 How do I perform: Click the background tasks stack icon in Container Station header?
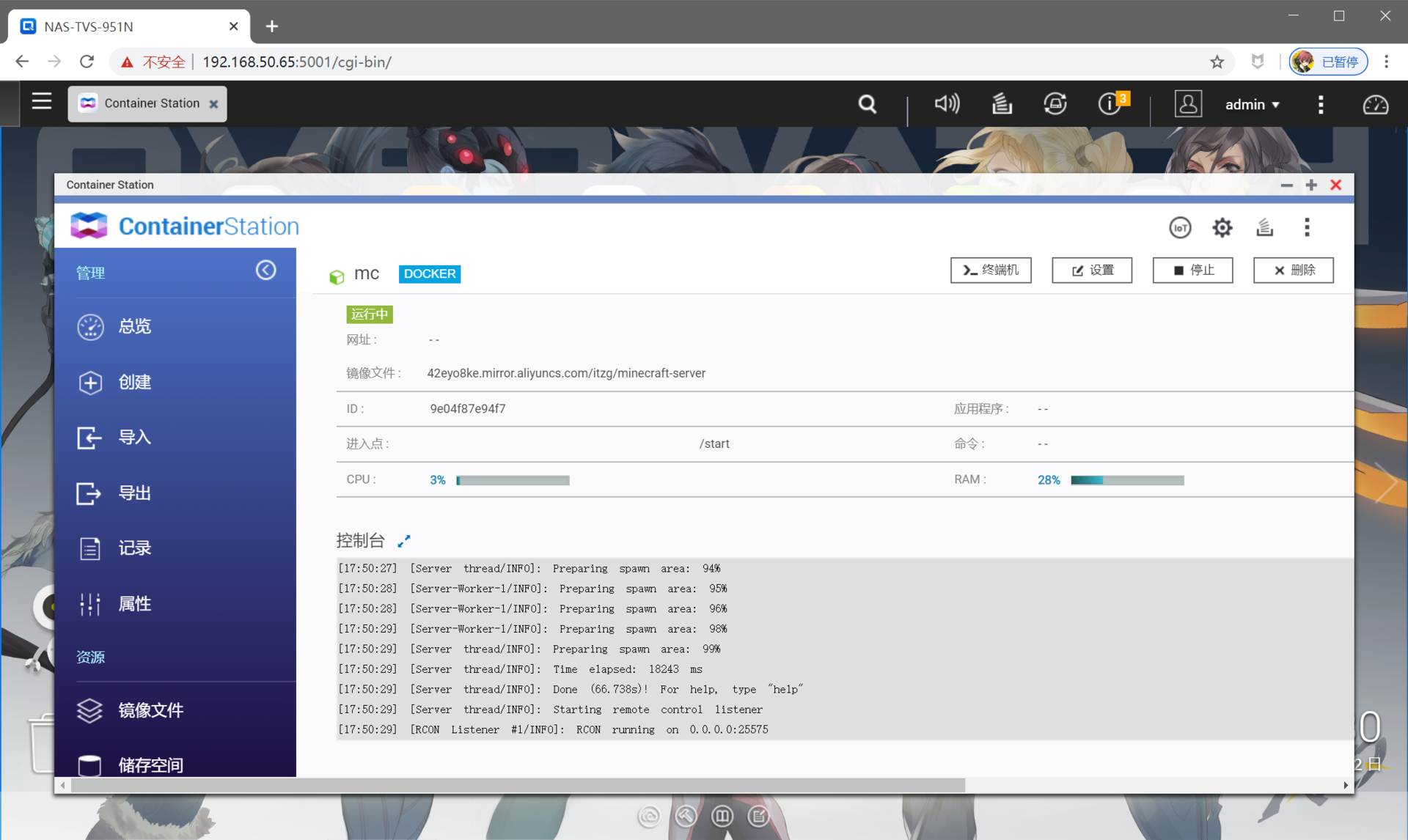[1264, 227]
